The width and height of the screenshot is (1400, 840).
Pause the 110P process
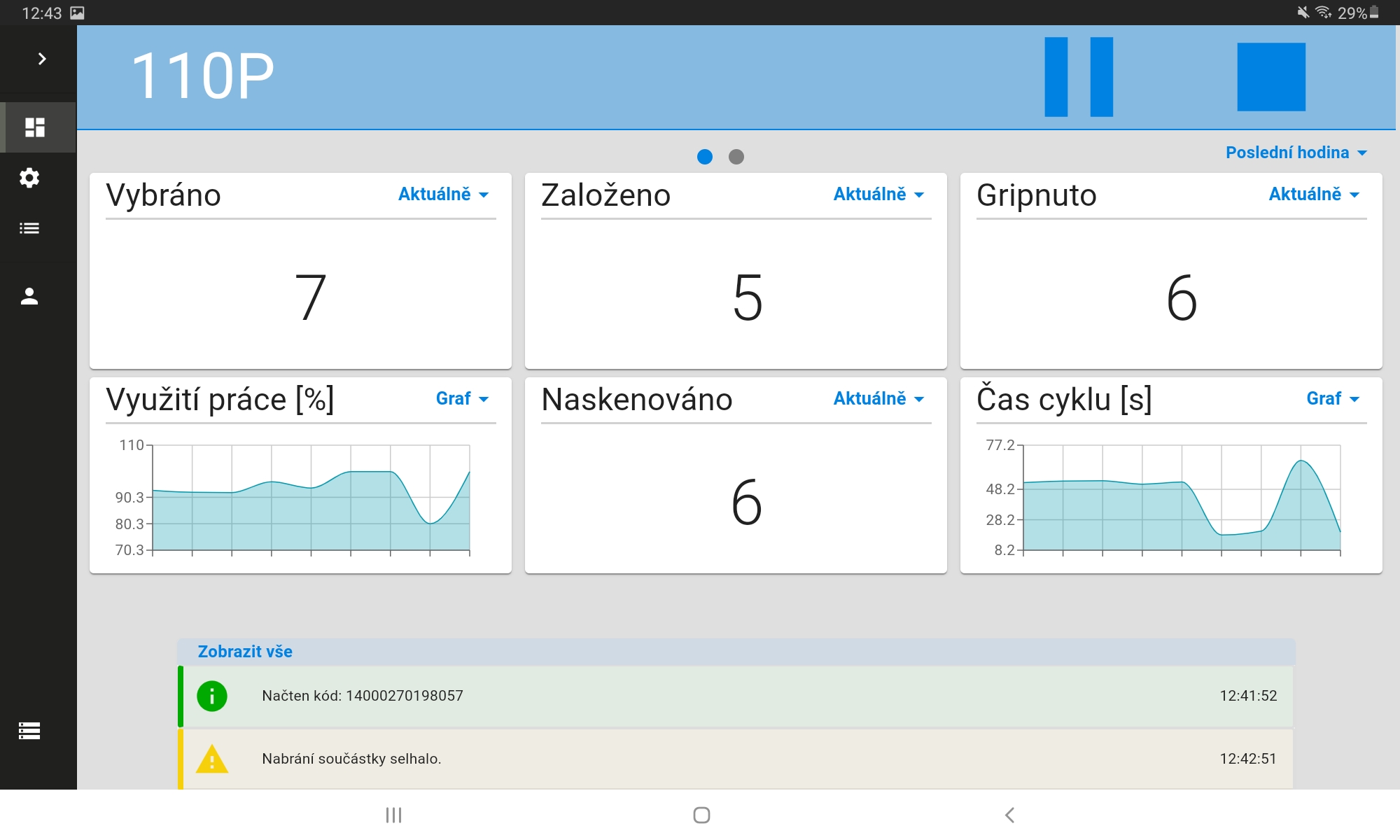pos(1079,77)
